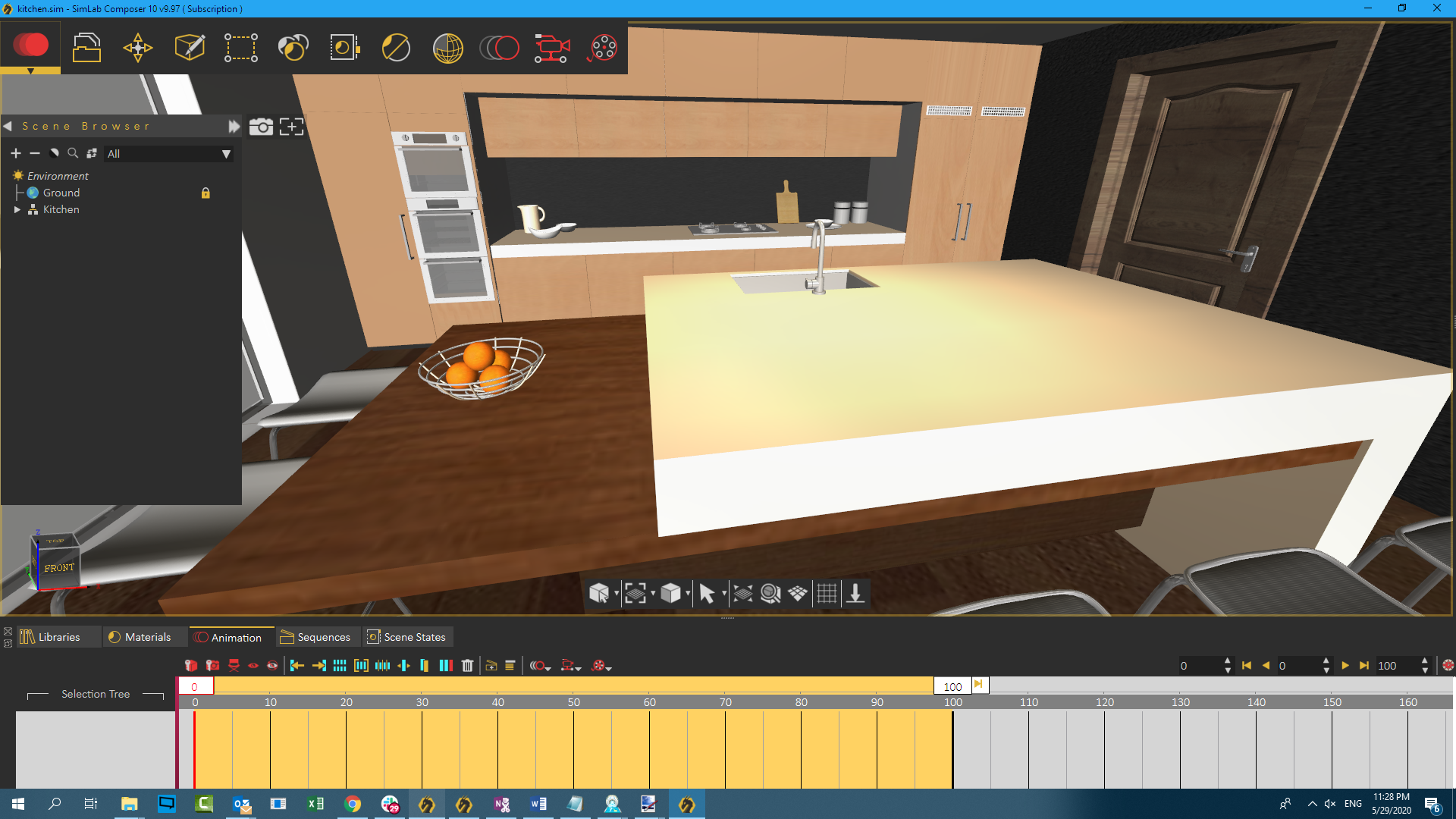Click the slashed circle icon in top toolbar
This screenshot has height=819, width=1456.
point(396,48)
